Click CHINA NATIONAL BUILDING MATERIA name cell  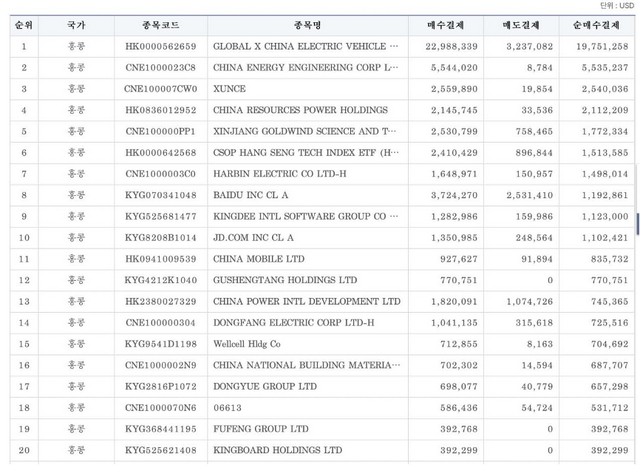tap(307, 365)
